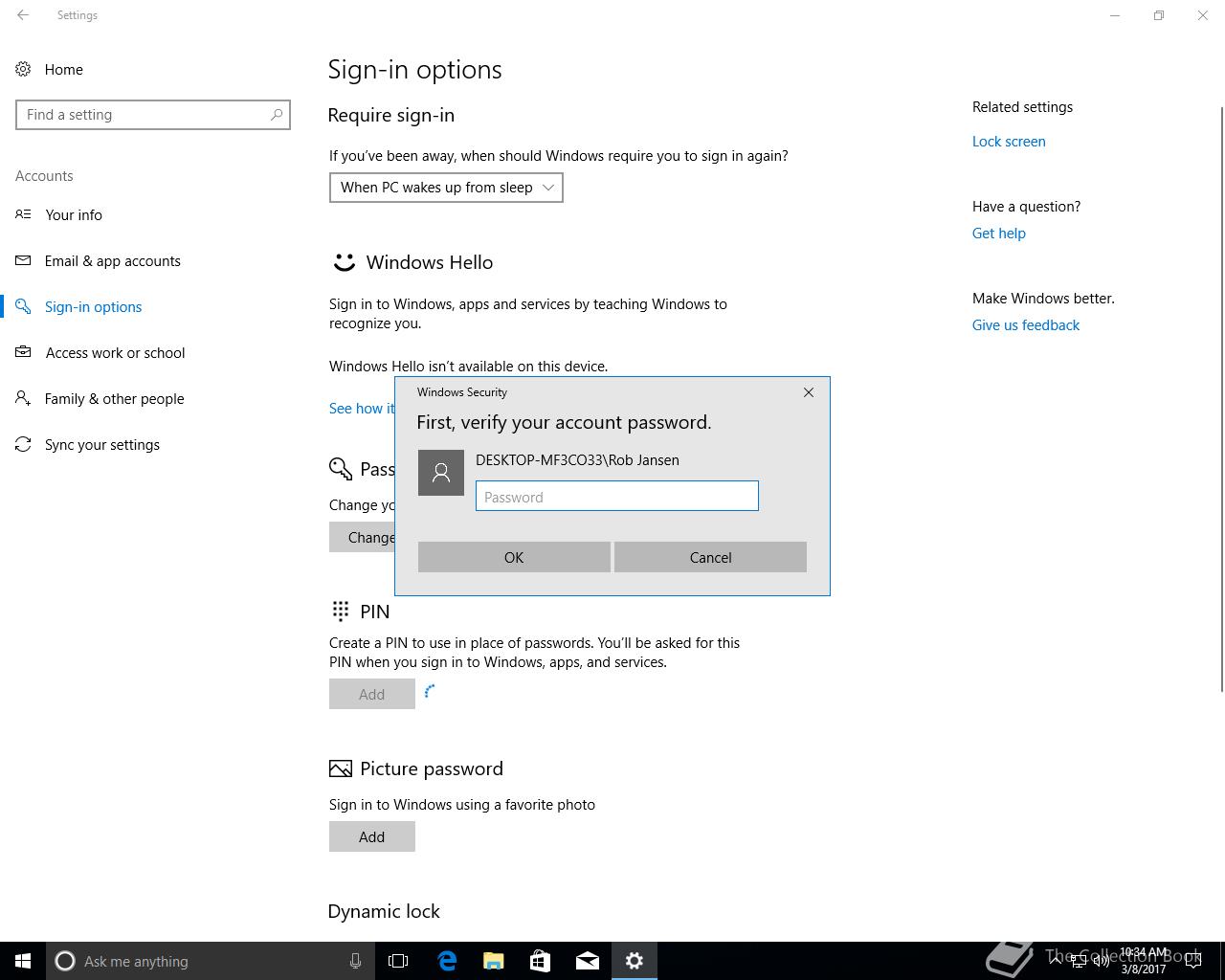Click the Cortana microphone icon
This screenshot has width=1225, height=980.
coord(355,961)
